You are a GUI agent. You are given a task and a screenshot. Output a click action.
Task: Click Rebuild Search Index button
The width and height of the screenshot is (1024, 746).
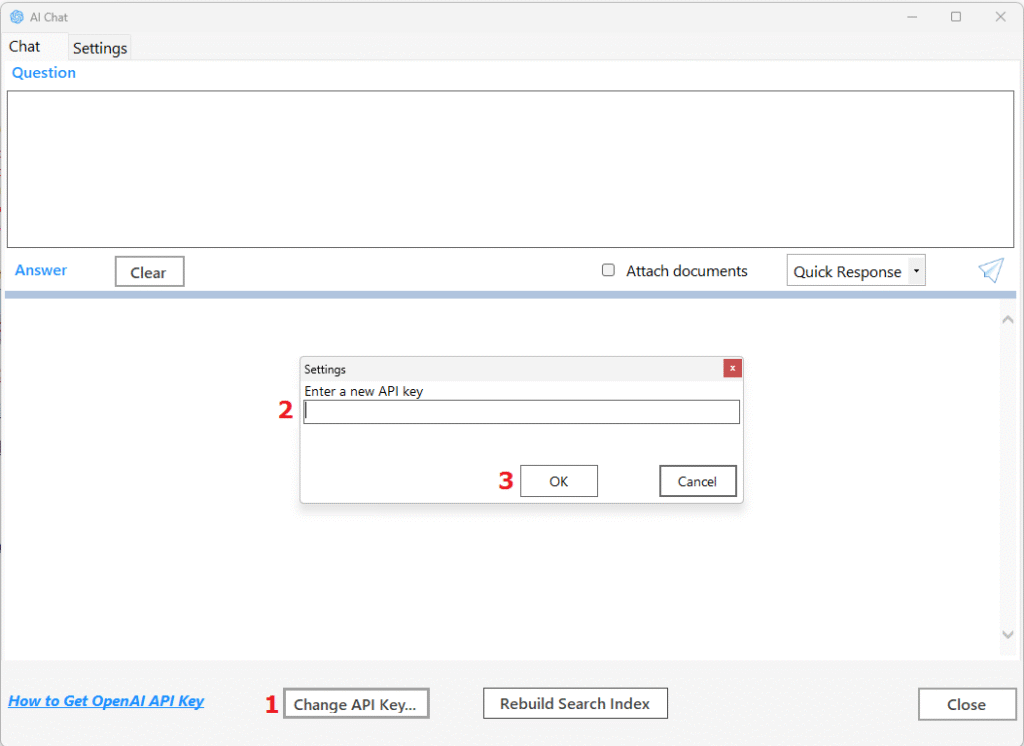[575, 704]
